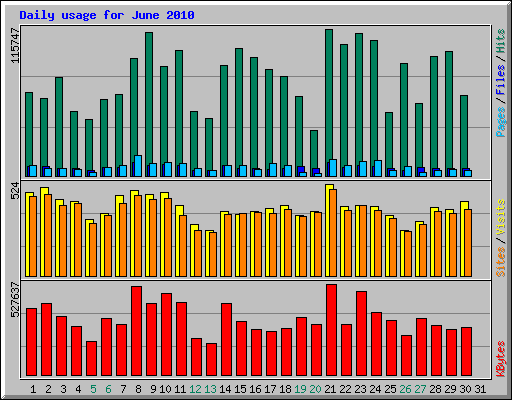The height and width of the screenshot is (400, 512).
Task: Click the Sites legend label
Action: click(501, 262)
